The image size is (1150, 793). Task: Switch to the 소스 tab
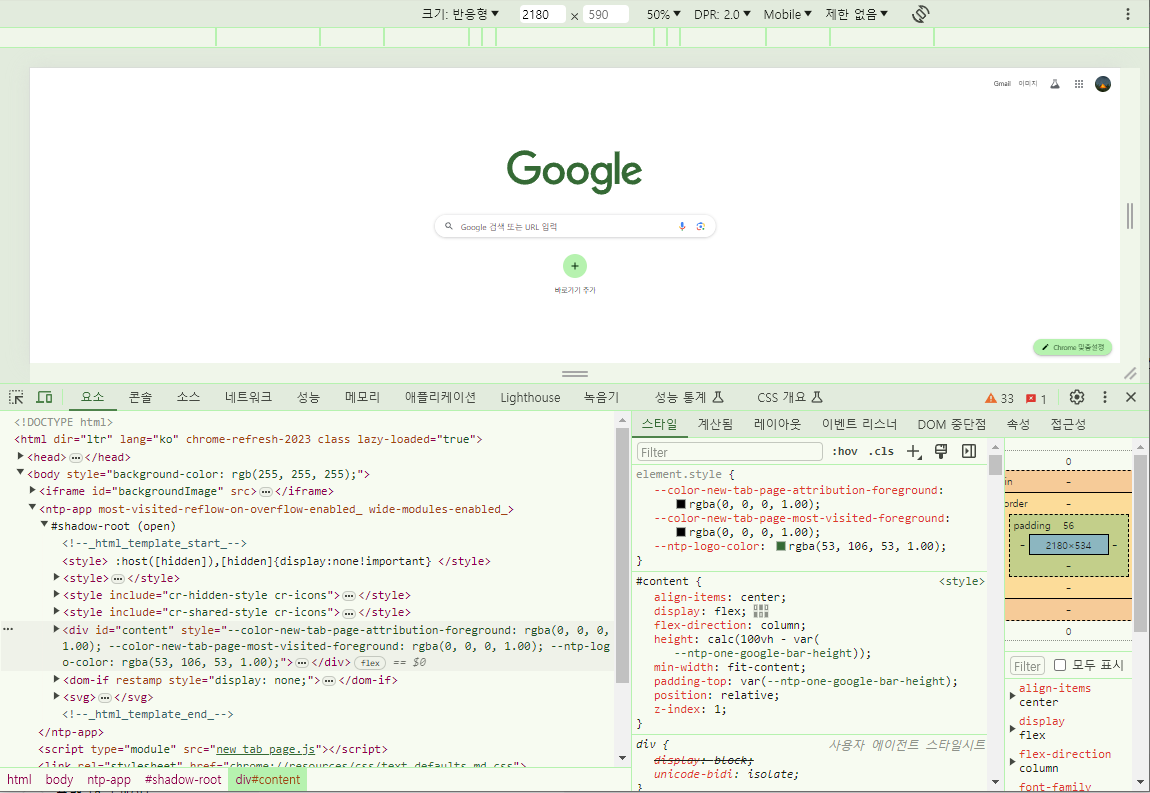point(188,397)
